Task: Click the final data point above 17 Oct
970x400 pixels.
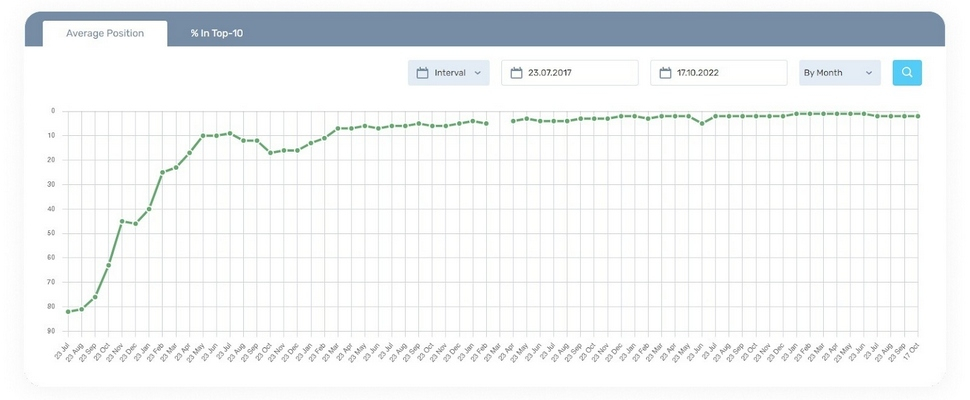Action: tap(918, 116)
